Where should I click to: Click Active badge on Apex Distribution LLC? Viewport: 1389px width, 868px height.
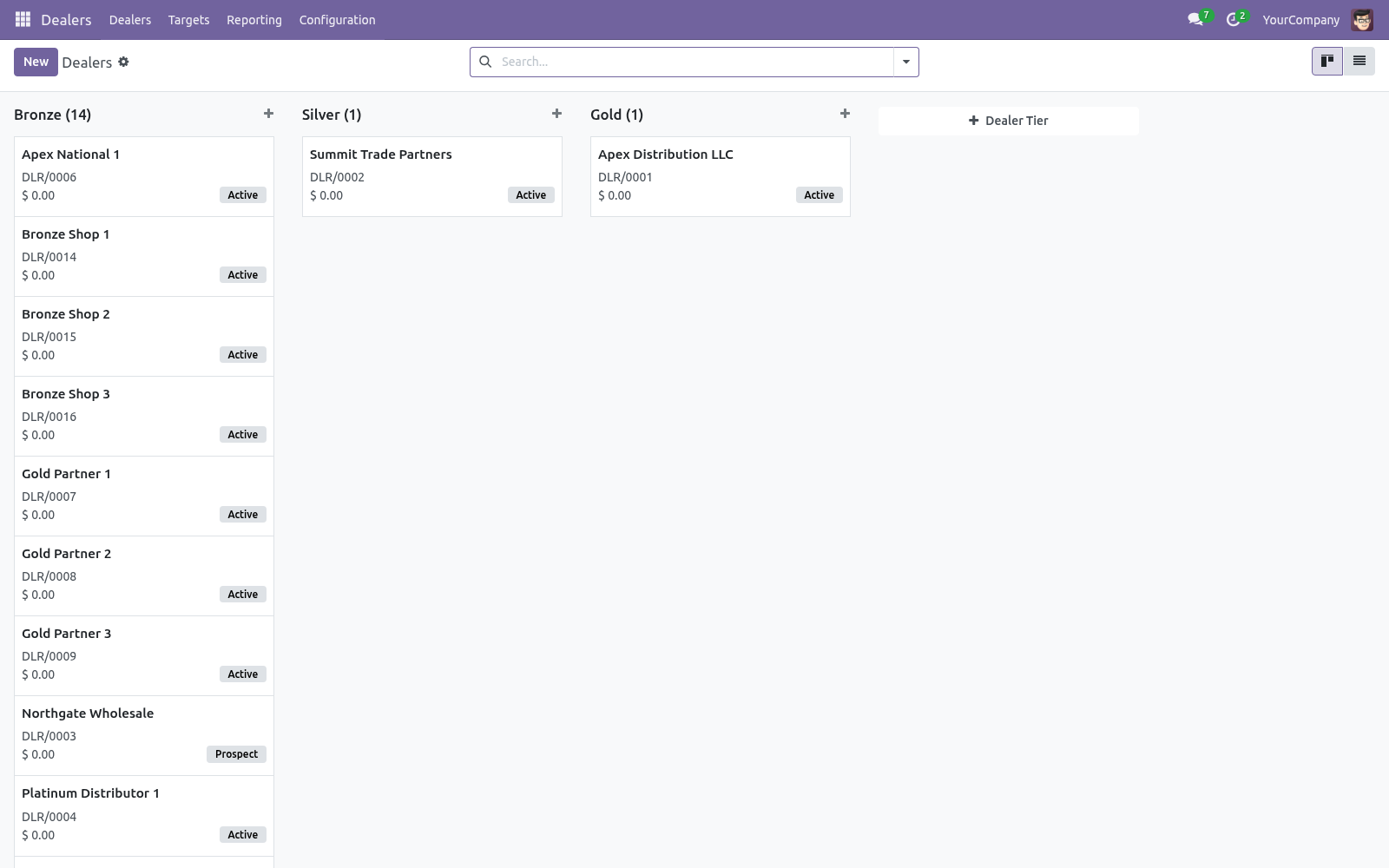point(820,195)
